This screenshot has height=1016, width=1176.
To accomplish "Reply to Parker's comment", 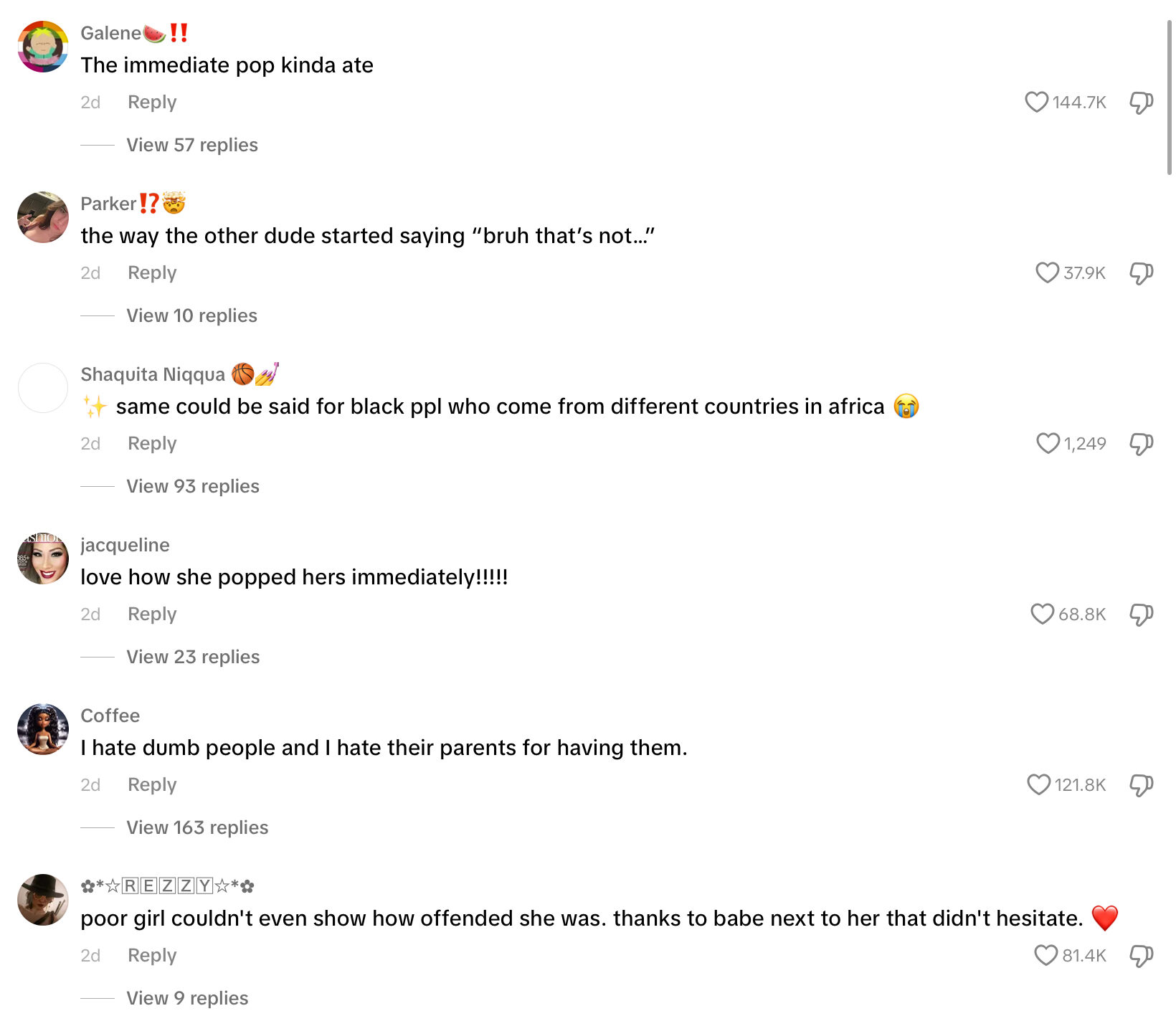I will (152, 273).
